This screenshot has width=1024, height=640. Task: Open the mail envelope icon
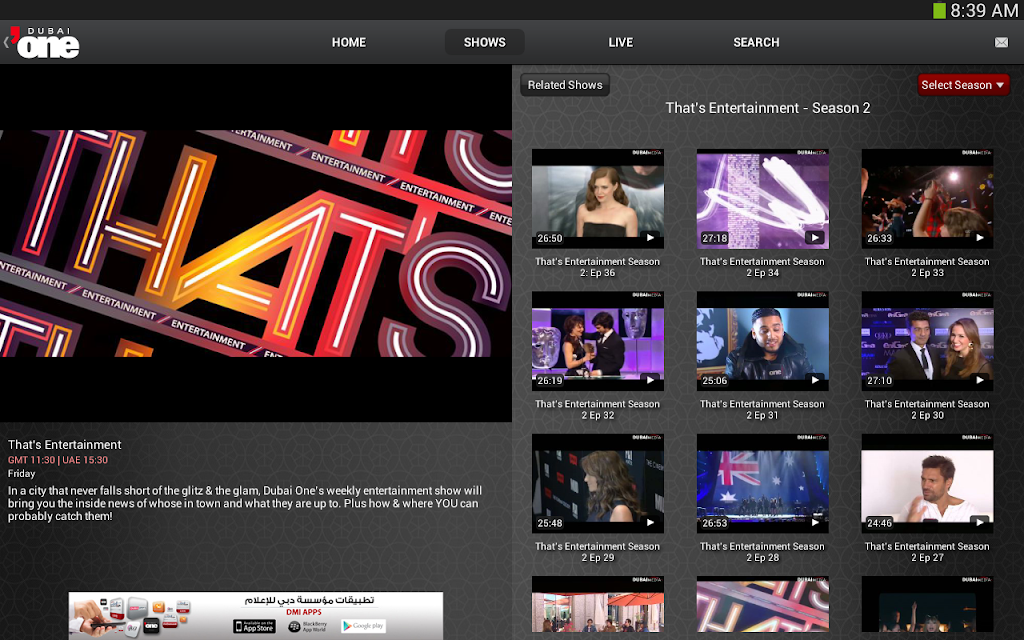pos(1000,42)
